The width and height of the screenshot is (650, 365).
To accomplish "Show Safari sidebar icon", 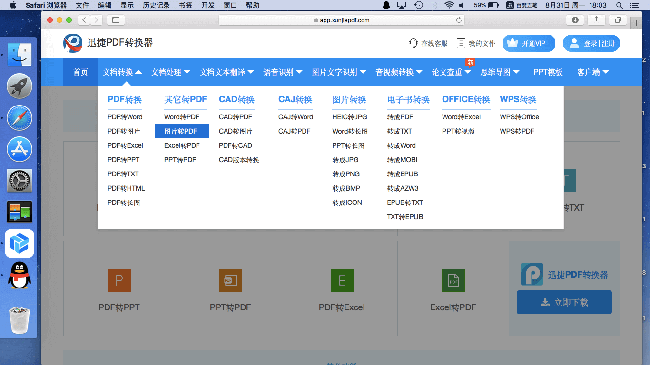I will point(115,20).
